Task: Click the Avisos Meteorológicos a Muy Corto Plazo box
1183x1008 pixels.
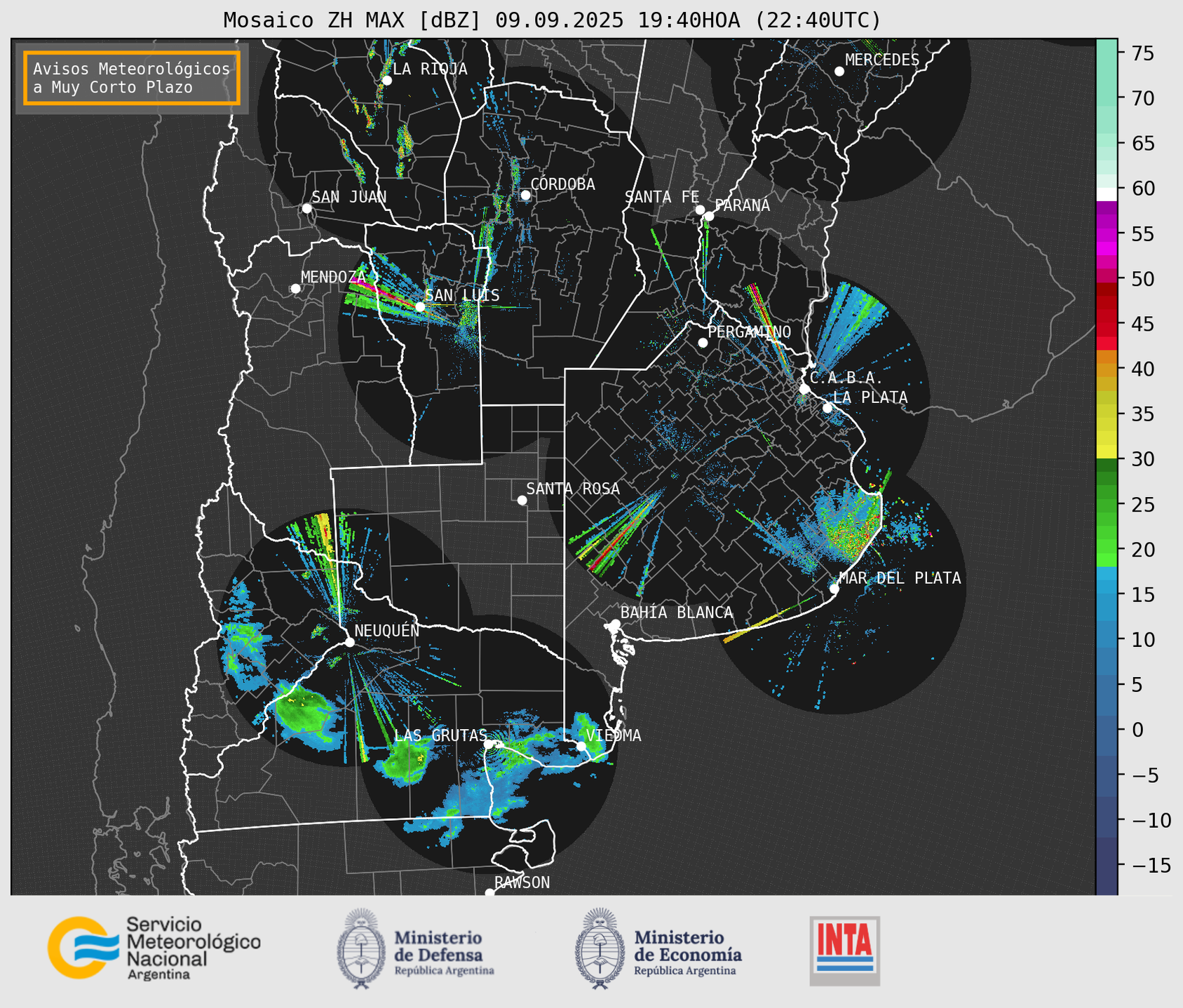Action: point(132,78)
